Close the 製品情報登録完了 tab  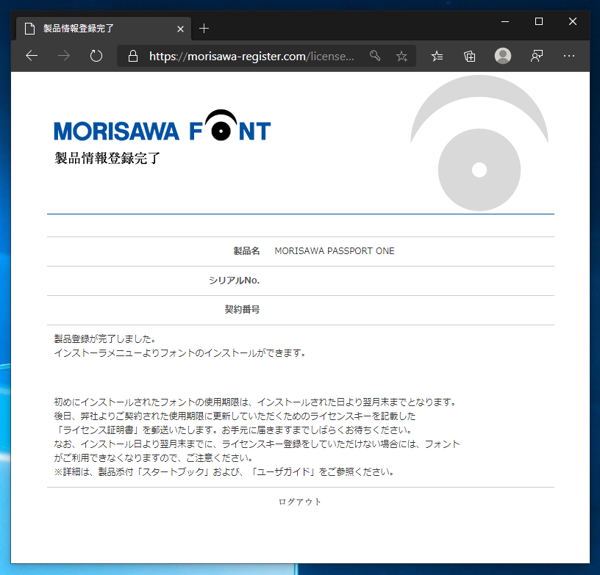[x=180, y=29]
